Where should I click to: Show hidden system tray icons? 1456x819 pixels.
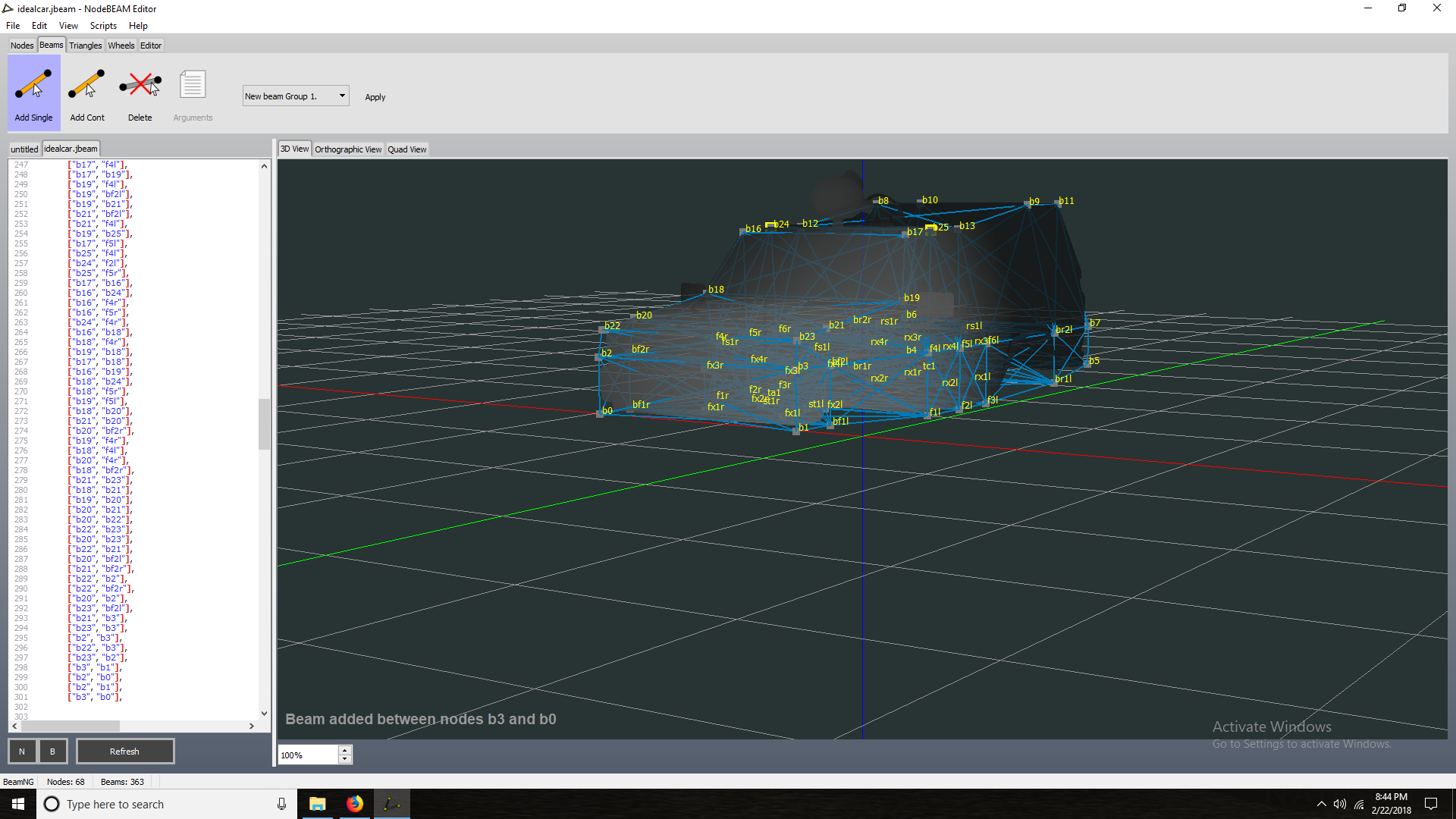(x=1321, y=804)
